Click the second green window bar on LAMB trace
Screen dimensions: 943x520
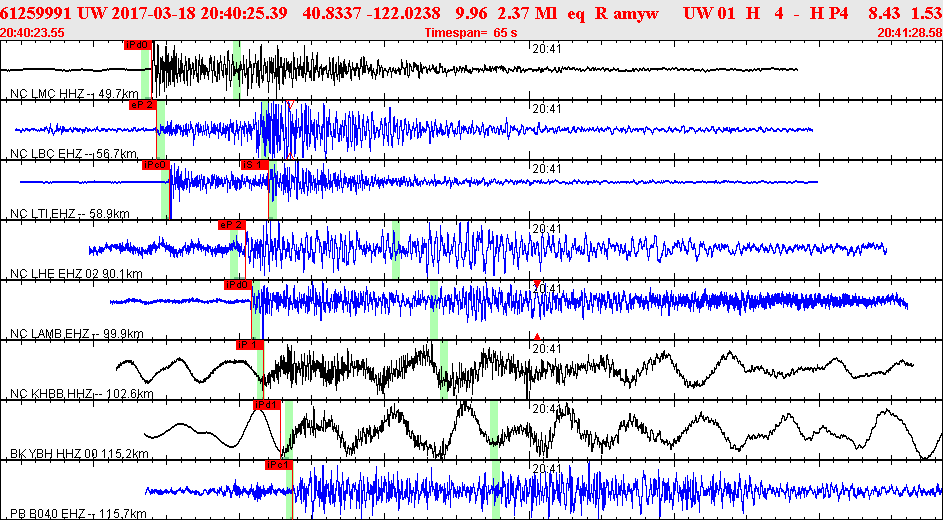pyautogui.click(x=434, y=310)
